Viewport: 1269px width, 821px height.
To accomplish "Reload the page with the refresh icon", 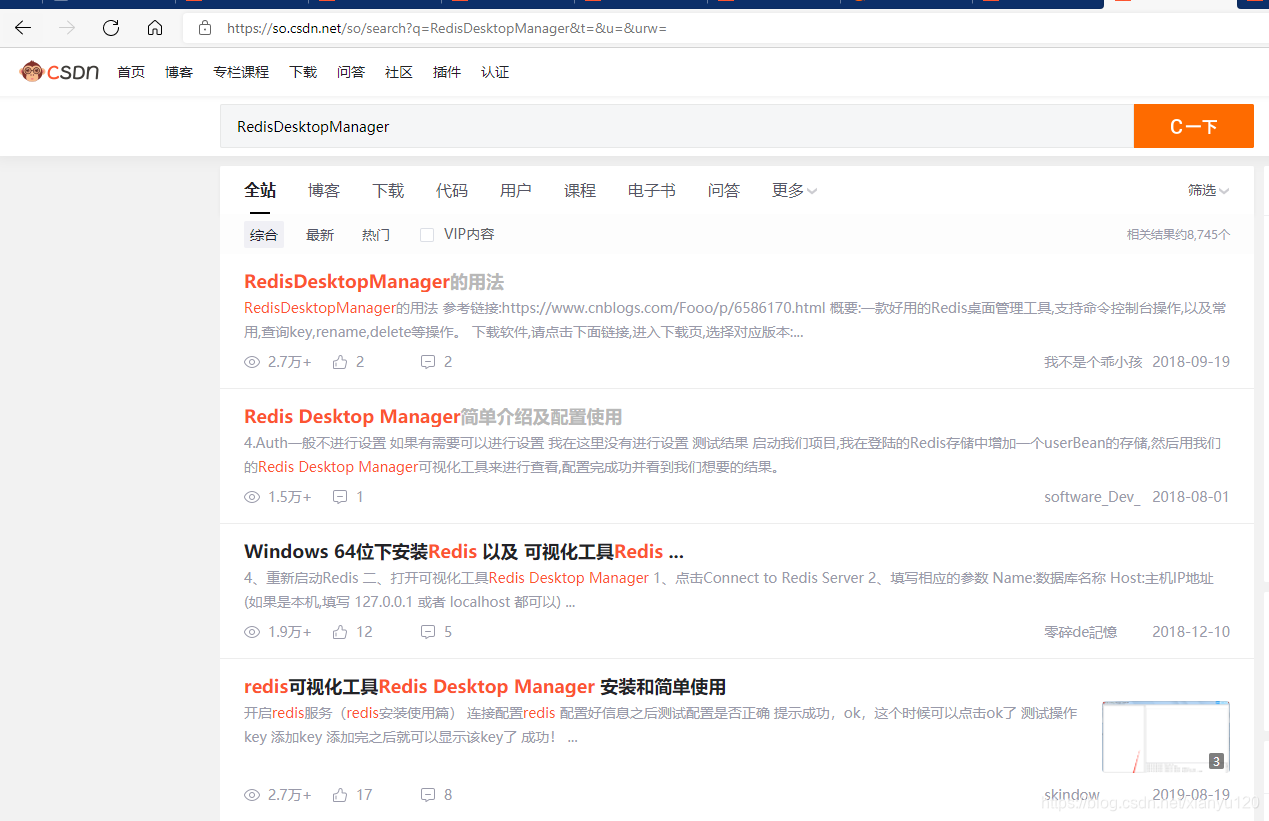I will coord(111,28).
